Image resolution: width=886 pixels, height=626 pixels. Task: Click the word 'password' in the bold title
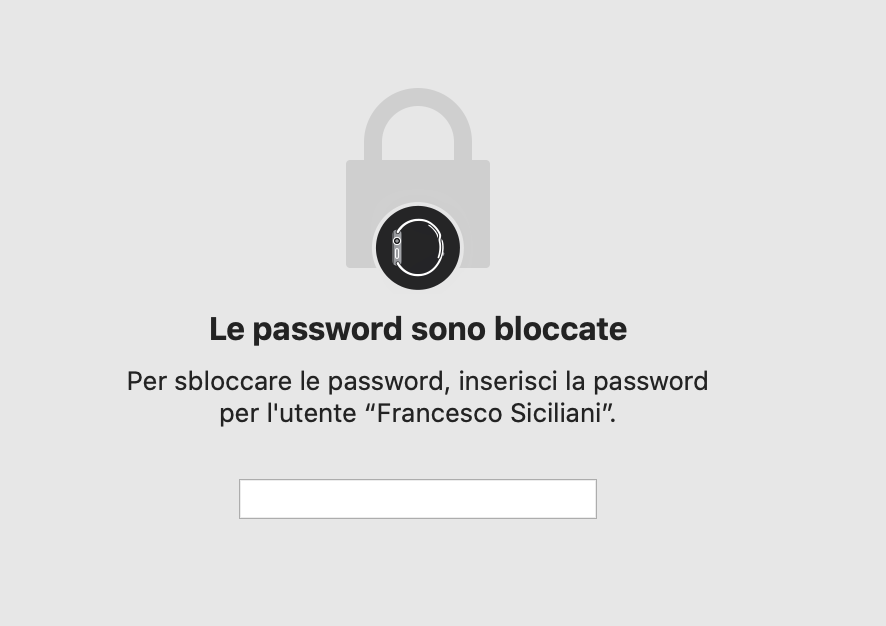pyautogui.click(x=327, y=330)
